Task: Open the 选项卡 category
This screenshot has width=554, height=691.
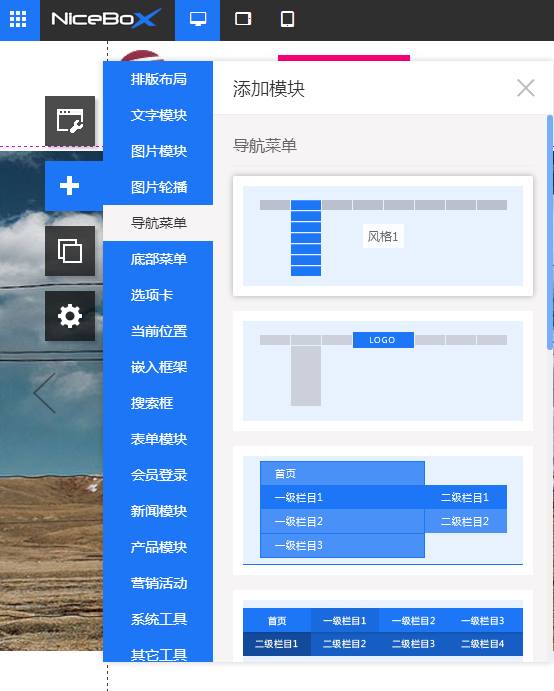Action: pos(158,295)
